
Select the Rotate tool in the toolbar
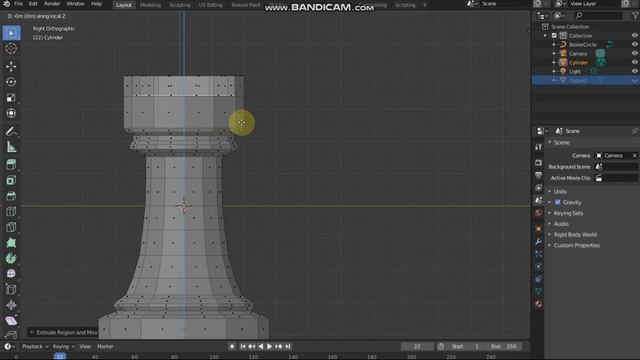pyautogui.click(x=11, y=82)
